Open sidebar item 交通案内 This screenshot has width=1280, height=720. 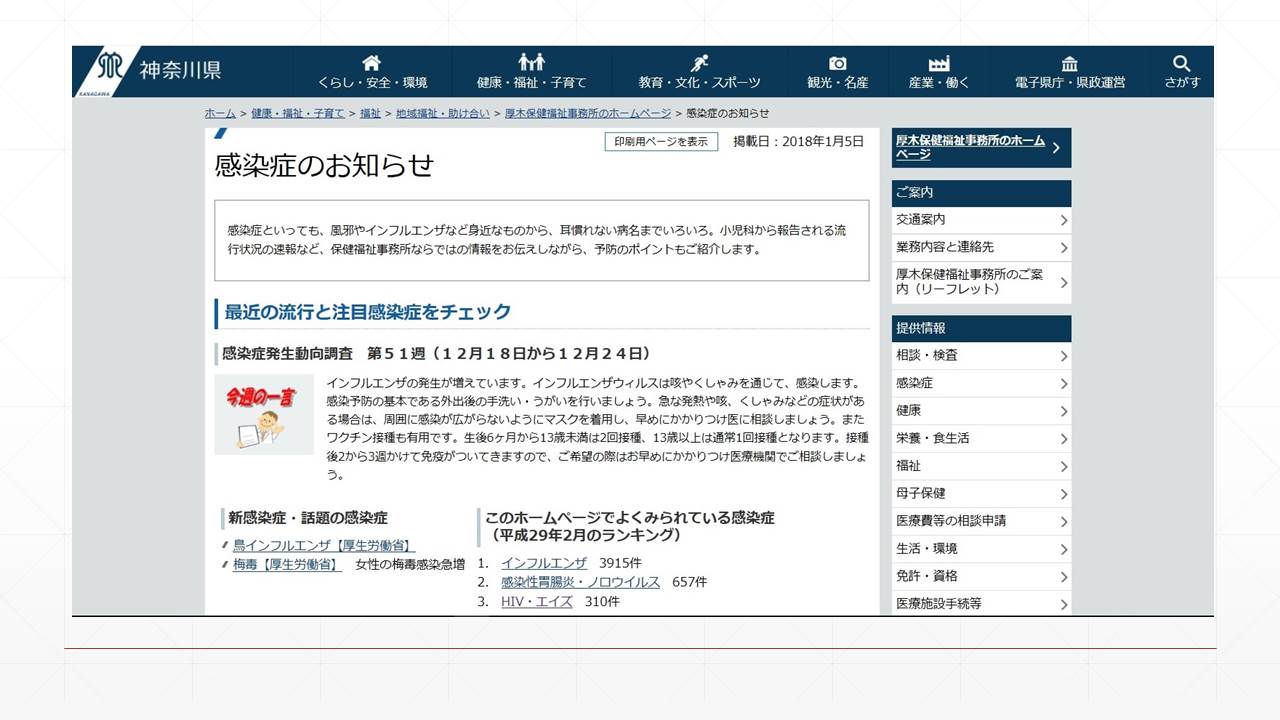click(981, 220)
